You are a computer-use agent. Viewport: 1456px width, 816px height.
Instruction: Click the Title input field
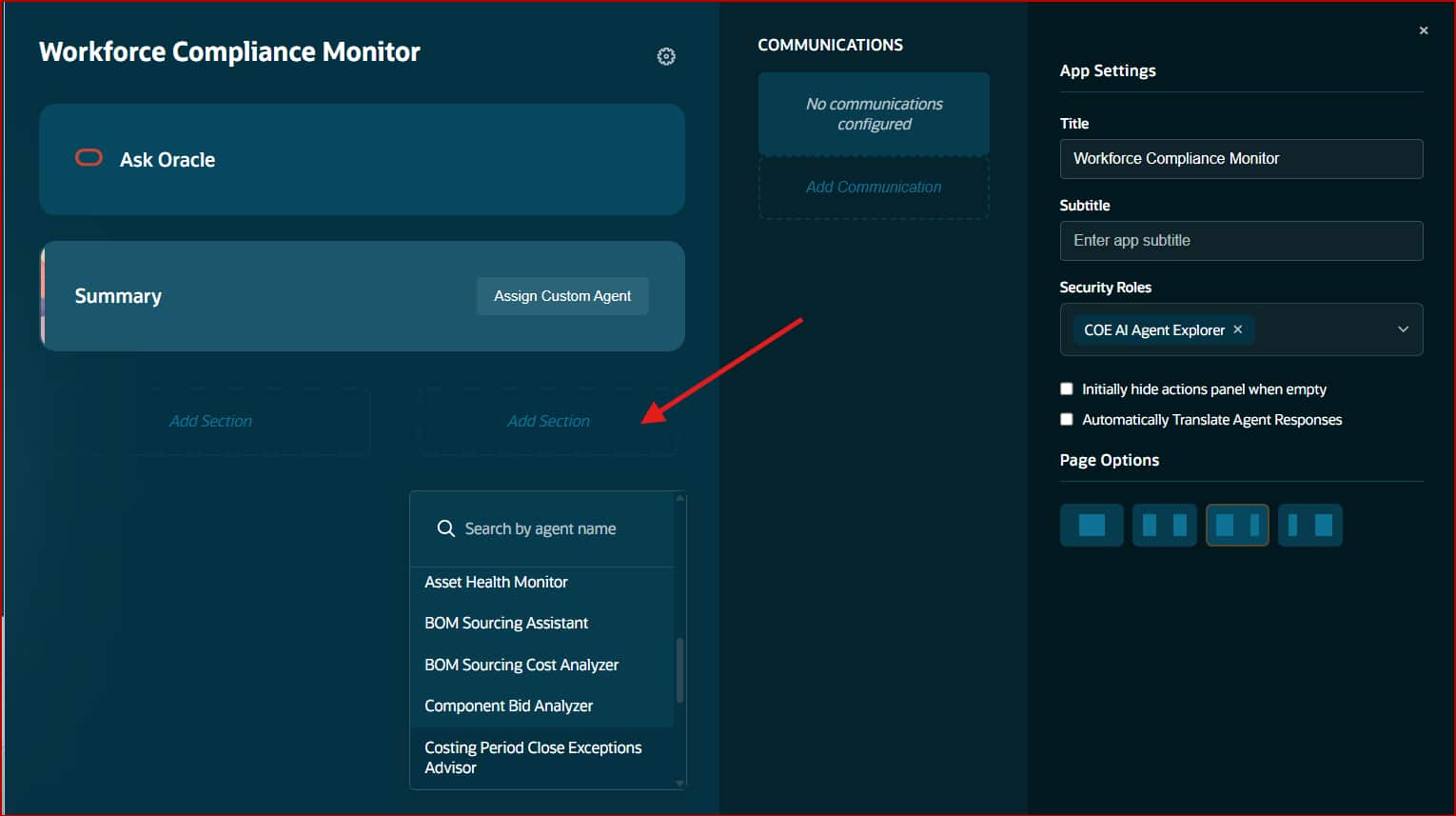(x=1241, y=159)
